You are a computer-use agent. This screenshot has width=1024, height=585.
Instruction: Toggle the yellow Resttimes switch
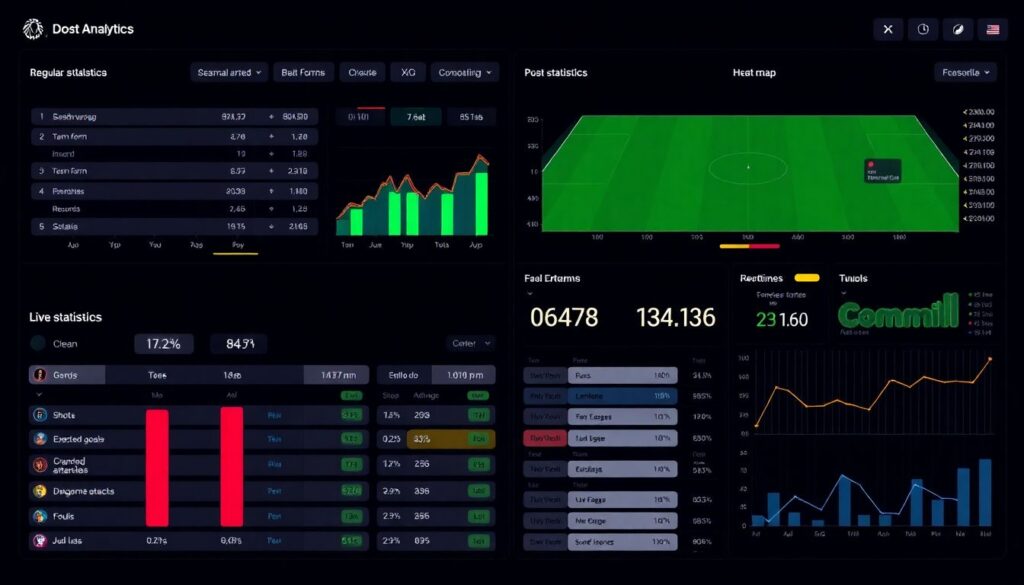pyautogui.click(x=806, y=278)
